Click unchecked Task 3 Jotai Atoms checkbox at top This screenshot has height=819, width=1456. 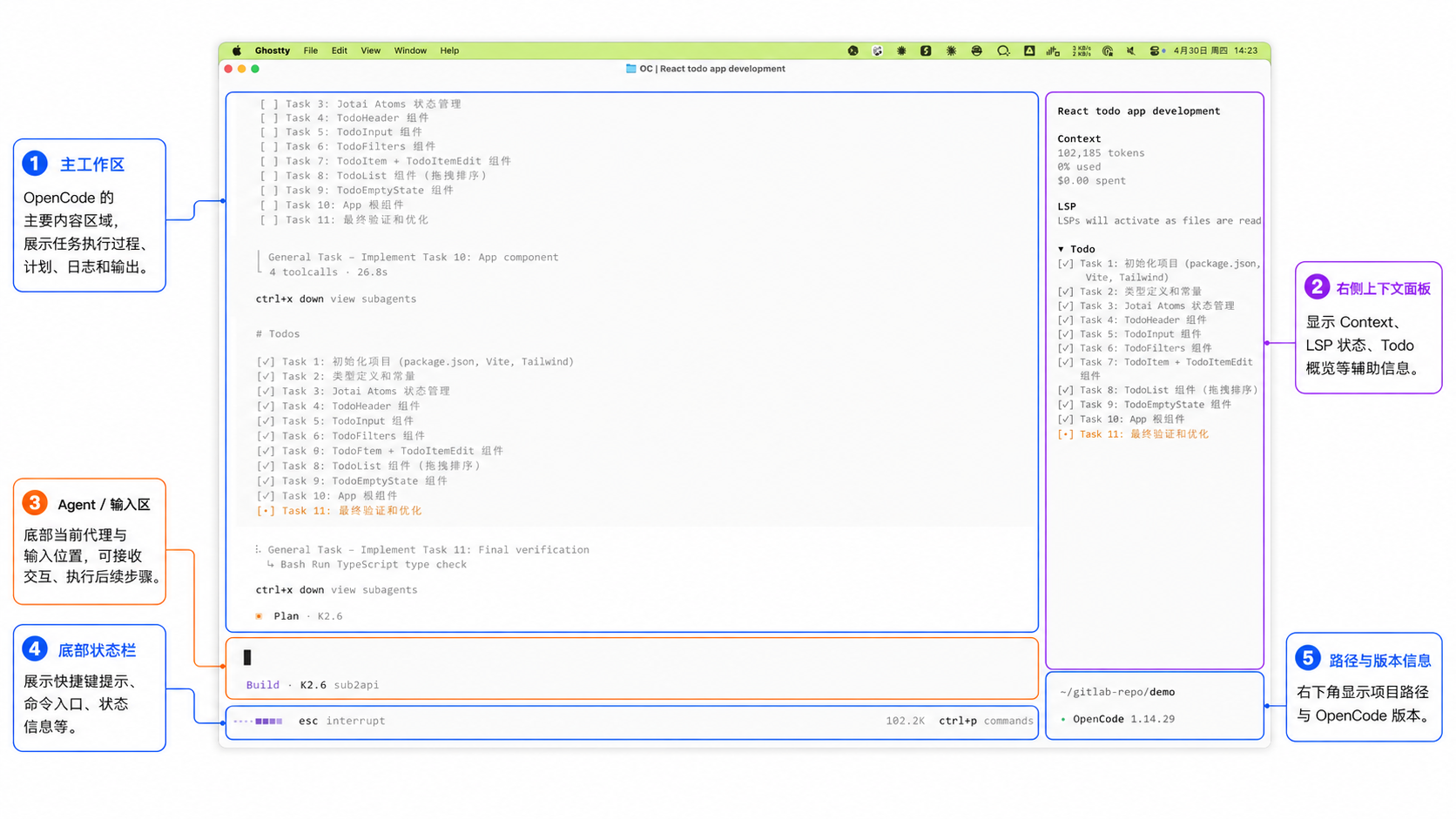pos(269,104)
